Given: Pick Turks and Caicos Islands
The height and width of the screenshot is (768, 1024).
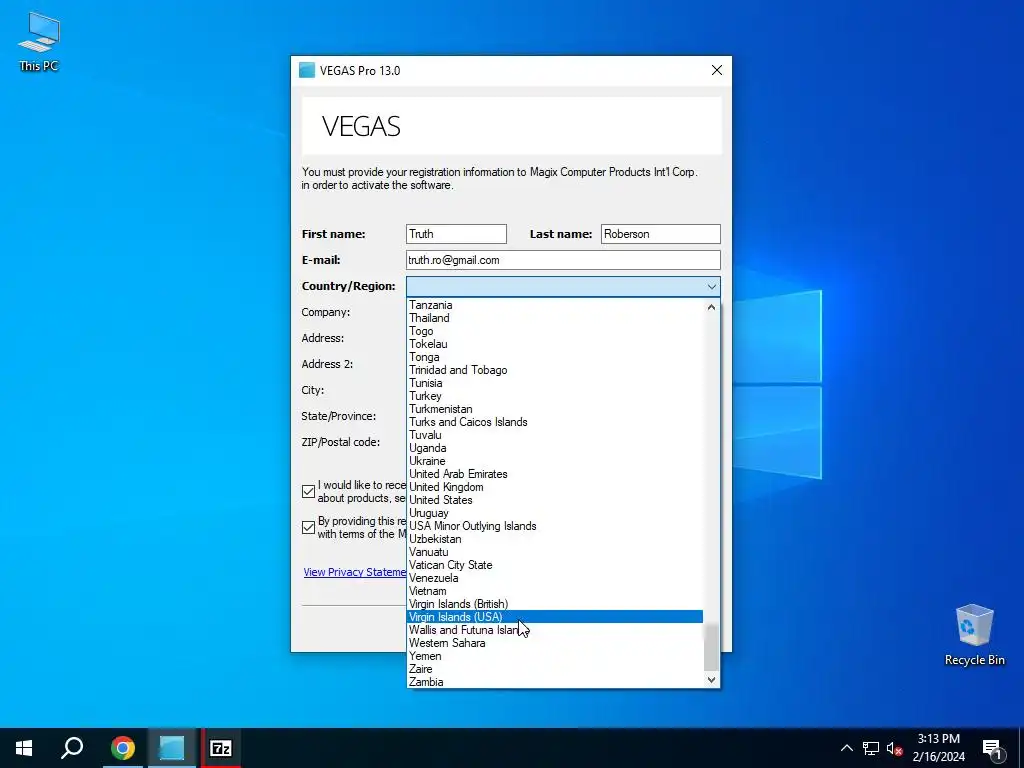Looking at the screenshot, I should pyautogui.click(x=555, y=423).
